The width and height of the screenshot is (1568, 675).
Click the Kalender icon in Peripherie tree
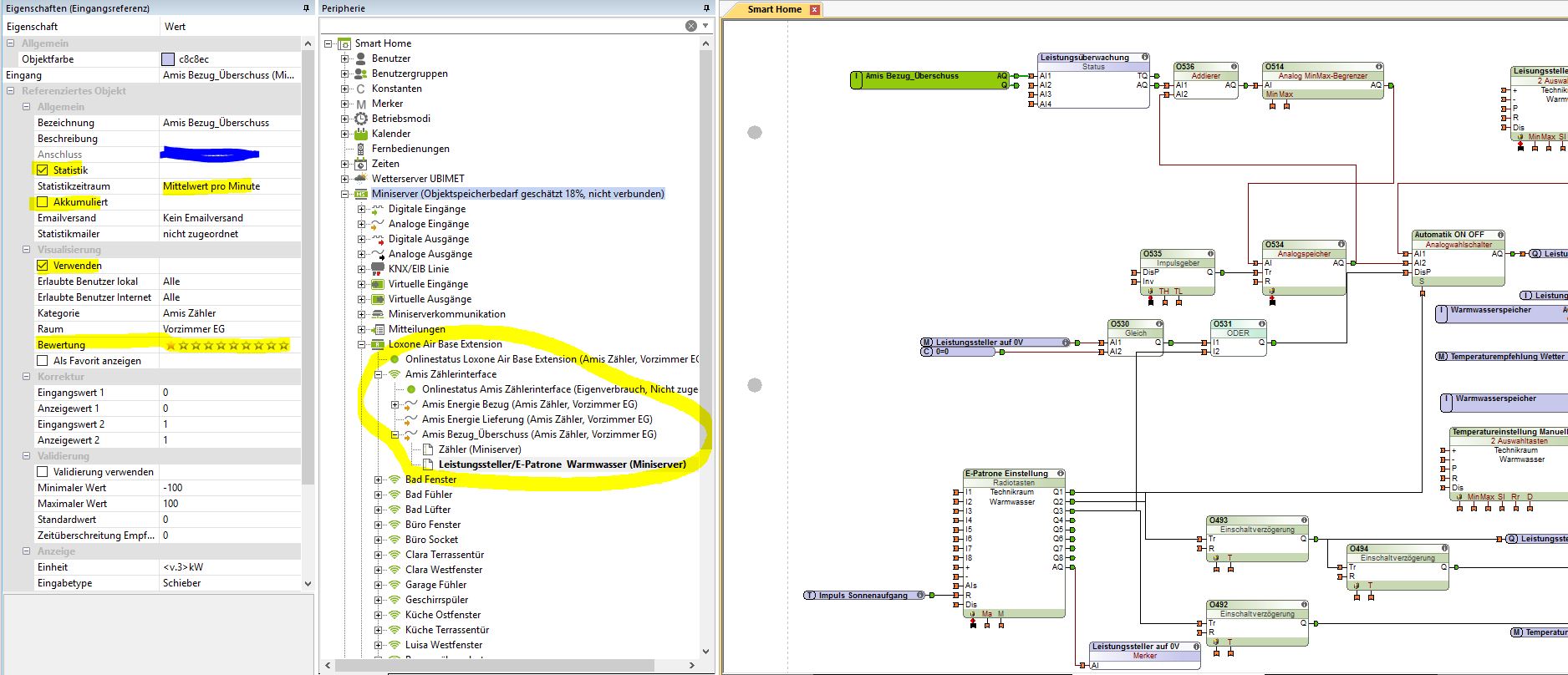pyautogui.click(x=361, y=134)
